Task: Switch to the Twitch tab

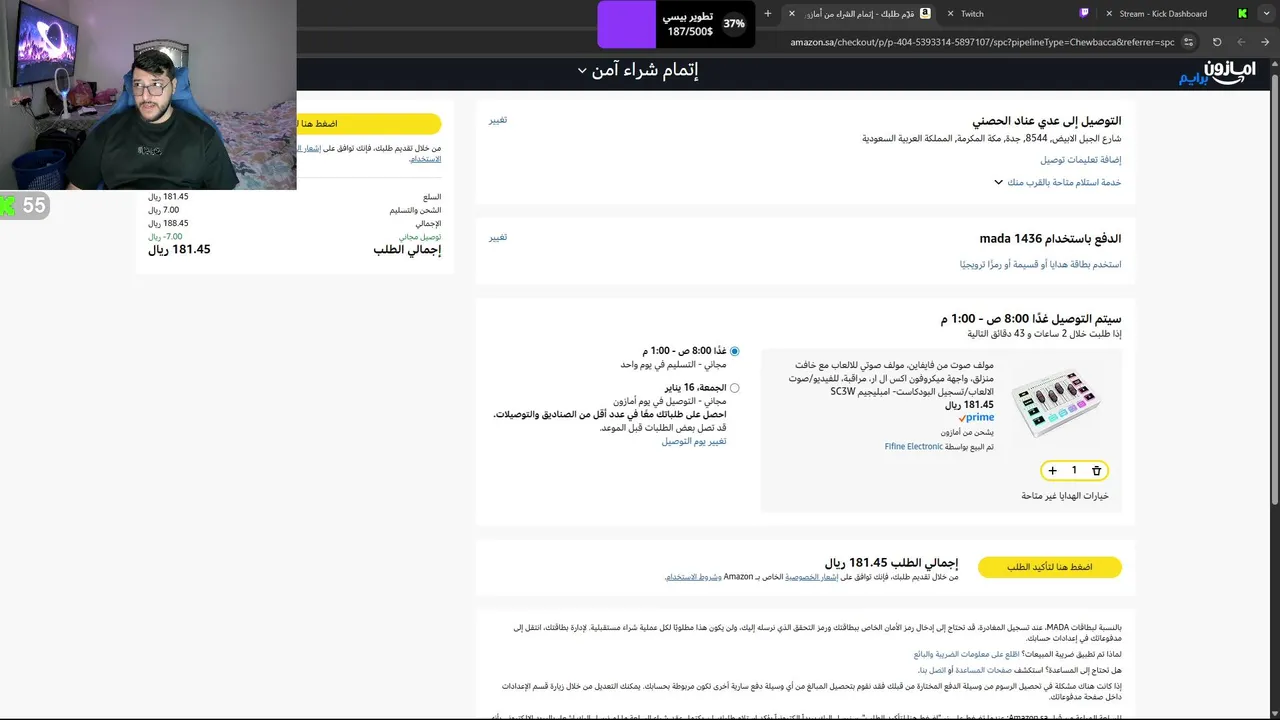Action: pos(1015,14)
